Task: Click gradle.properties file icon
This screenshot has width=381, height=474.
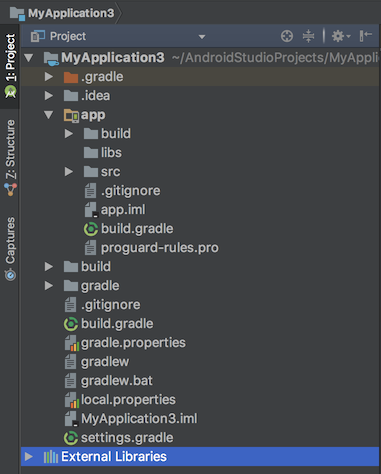Action: coord(71,343)
